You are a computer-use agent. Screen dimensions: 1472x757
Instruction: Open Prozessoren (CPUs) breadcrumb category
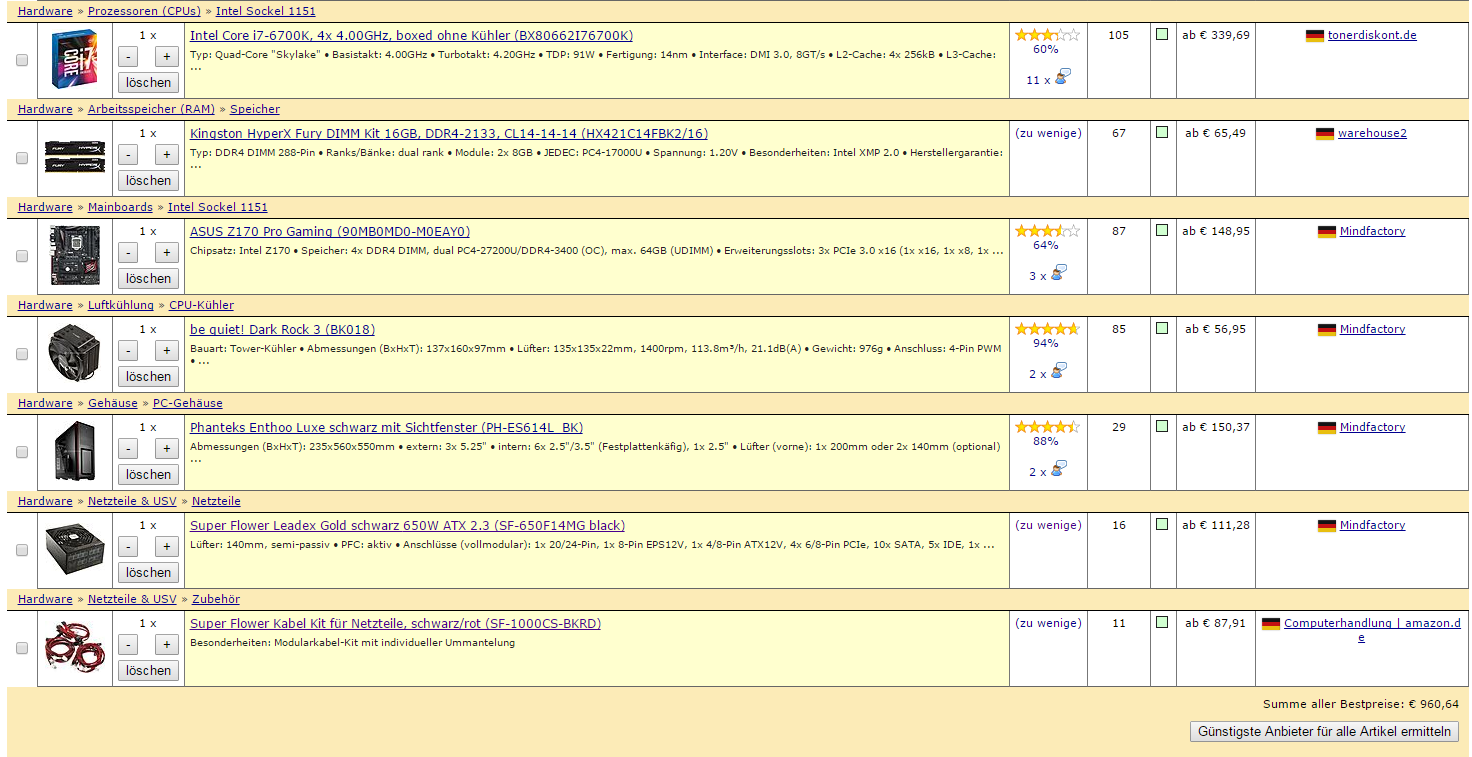click(x=144, y=11)
